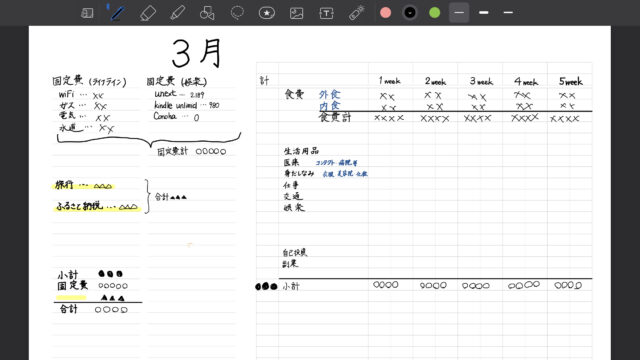Viewport: 640px width, 360px height.
Task: Click the 小計 label in the bottom summary
Action: pos(67,275)
